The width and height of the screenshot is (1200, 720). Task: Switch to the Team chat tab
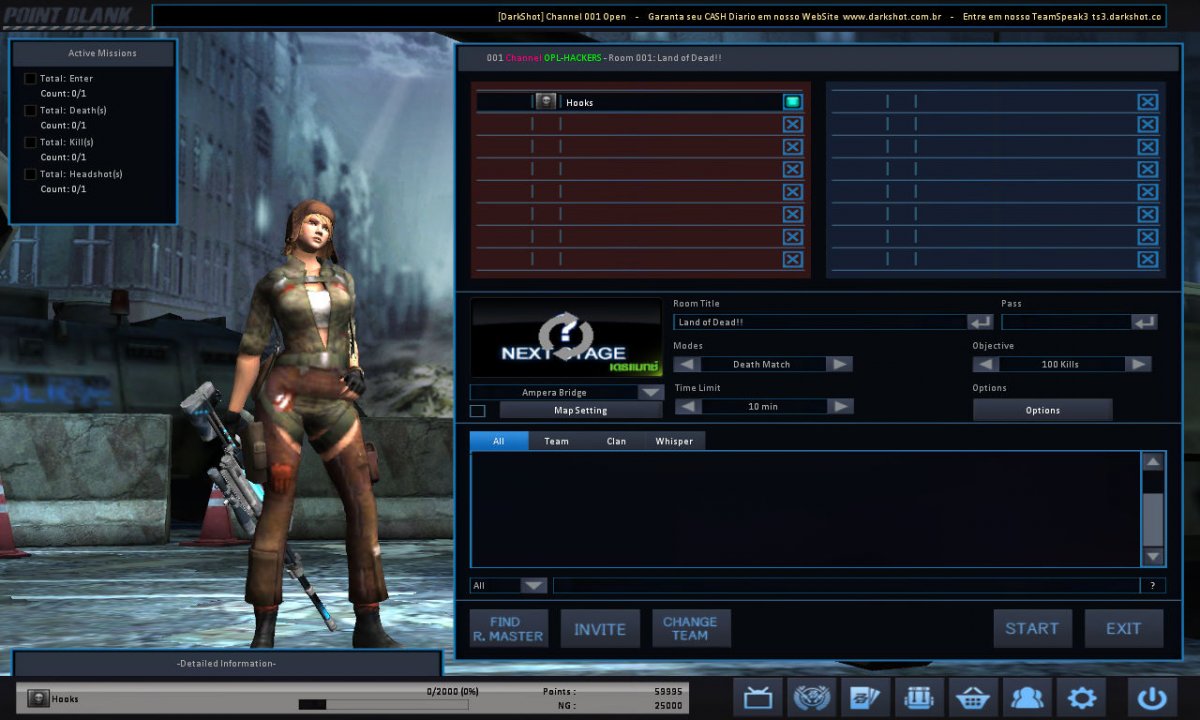coord(557,441)
